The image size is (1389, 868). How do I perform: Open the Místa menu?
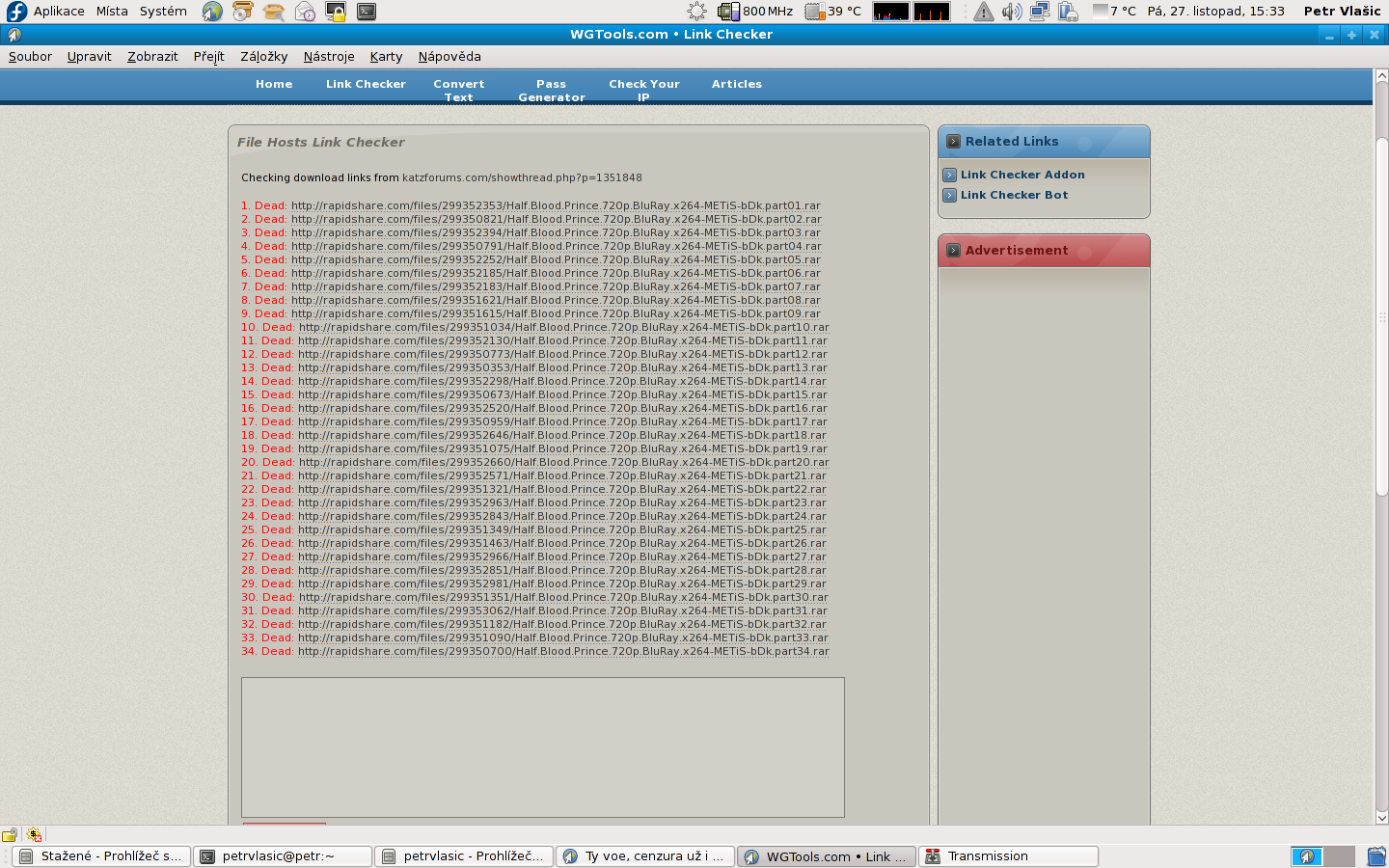pyautogui.click(x=112, y=12)
